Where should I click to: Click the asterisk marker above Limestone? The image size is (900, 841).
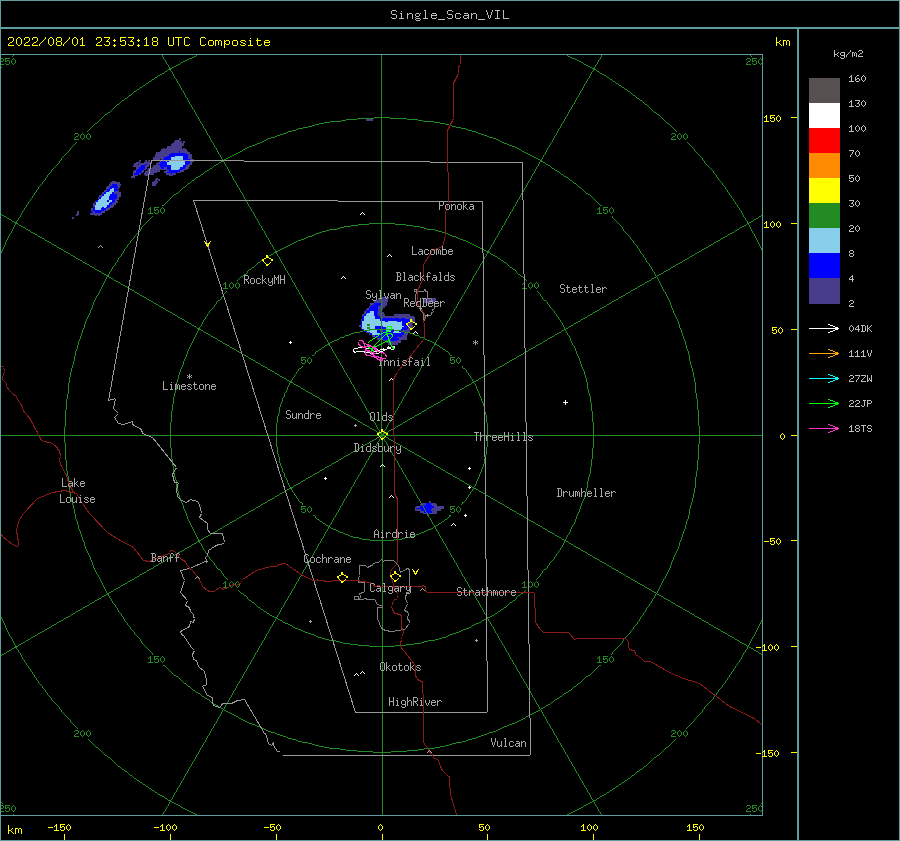[189, 377]
